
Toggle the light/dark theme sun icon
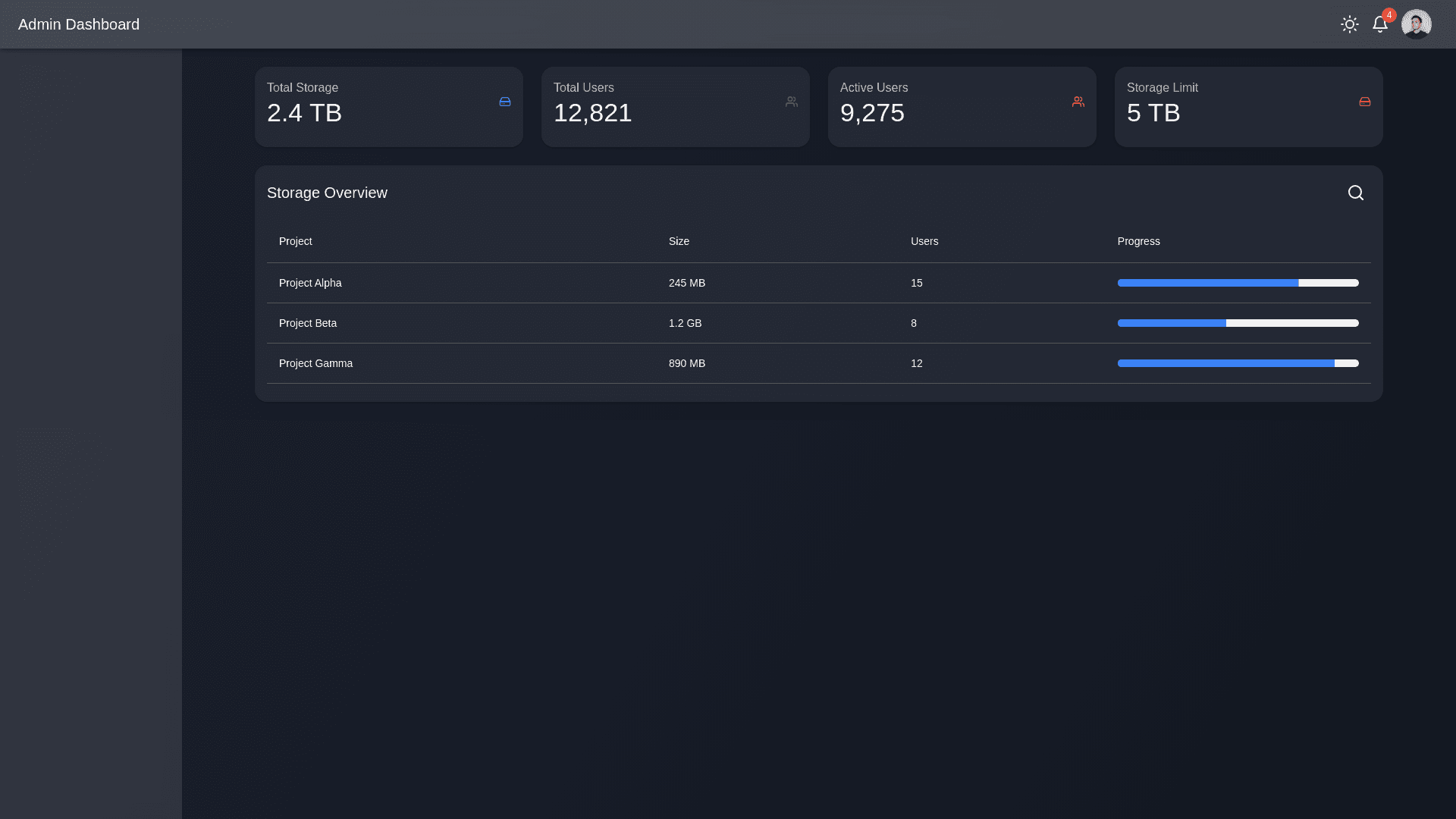(x=1349, y=24)
